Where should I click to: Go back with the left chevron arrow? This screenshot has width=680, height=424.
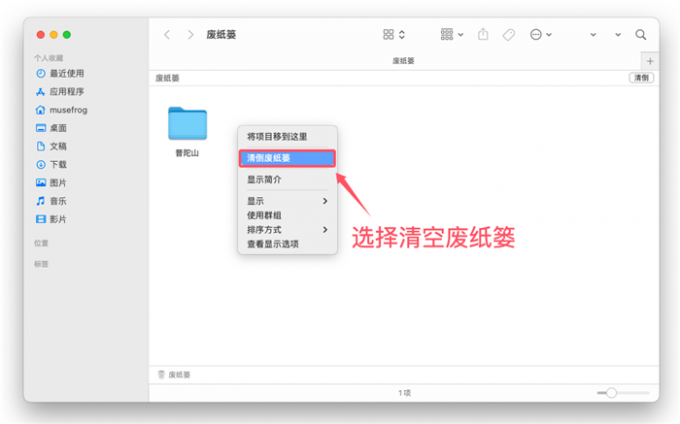click(x=167, y=35)
